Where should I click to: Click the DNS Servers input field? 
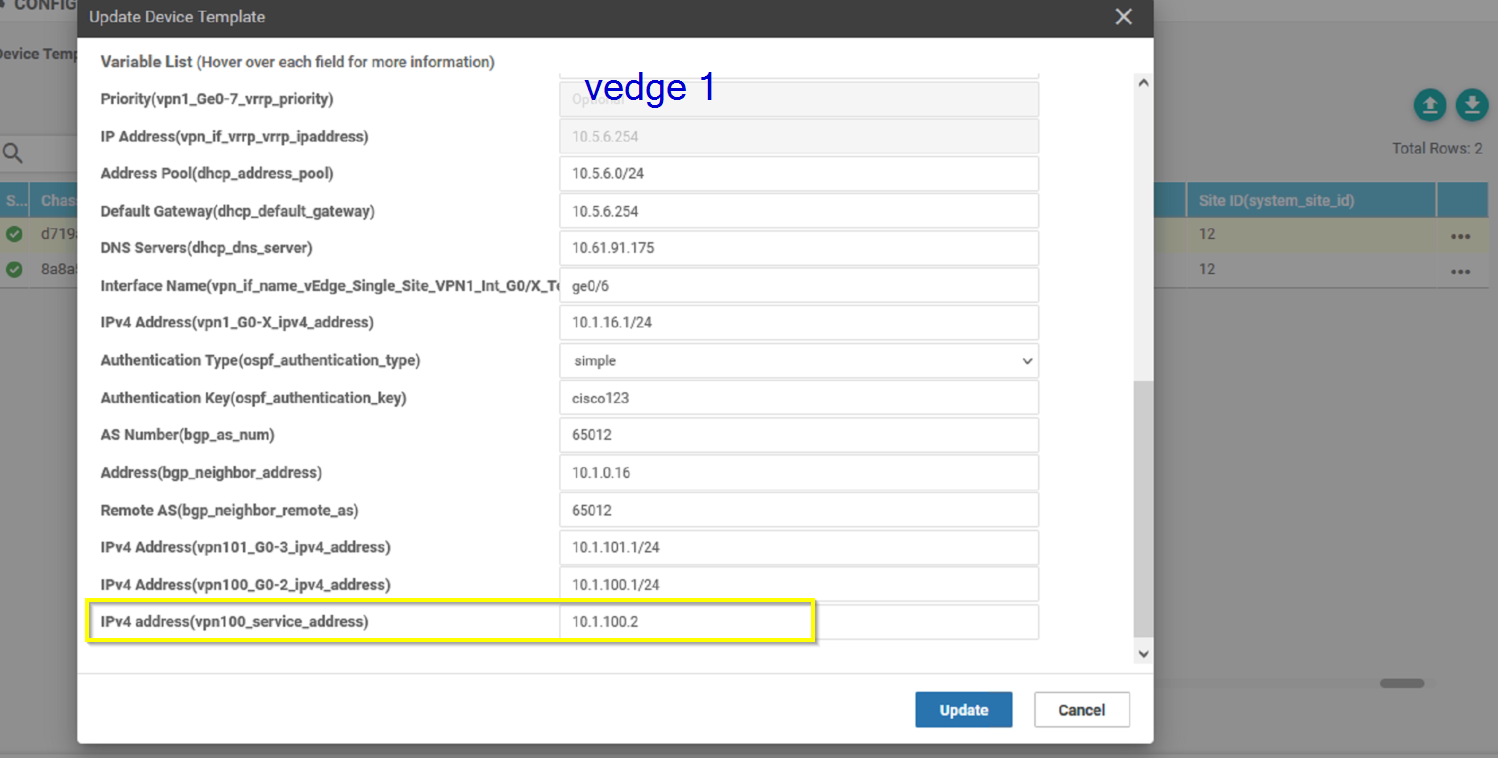799,248
